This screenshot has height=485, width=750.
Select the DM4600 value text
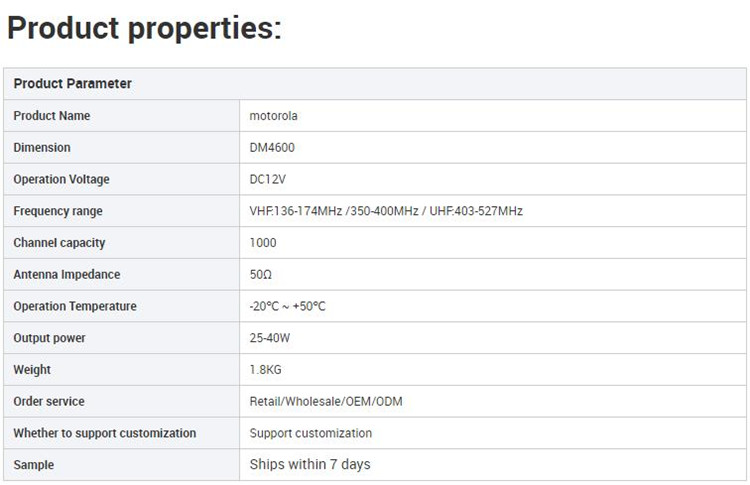point(272,148)
